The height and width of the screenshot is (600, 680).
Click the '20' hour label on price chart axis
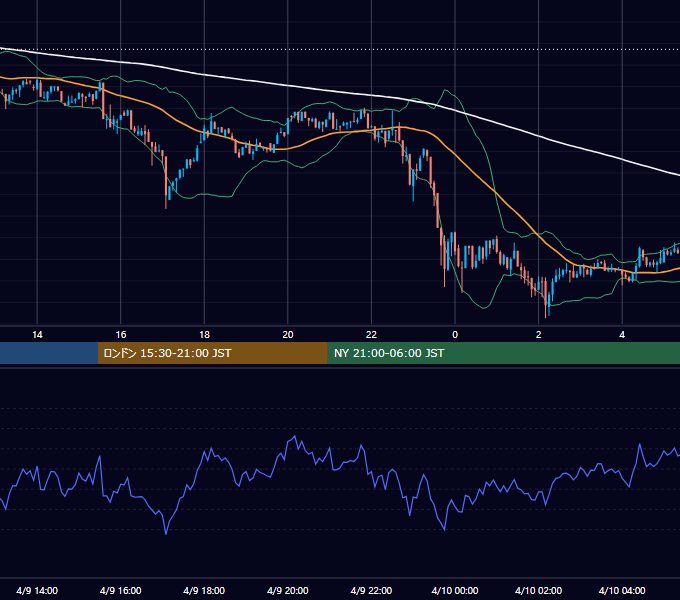(288, 335)
